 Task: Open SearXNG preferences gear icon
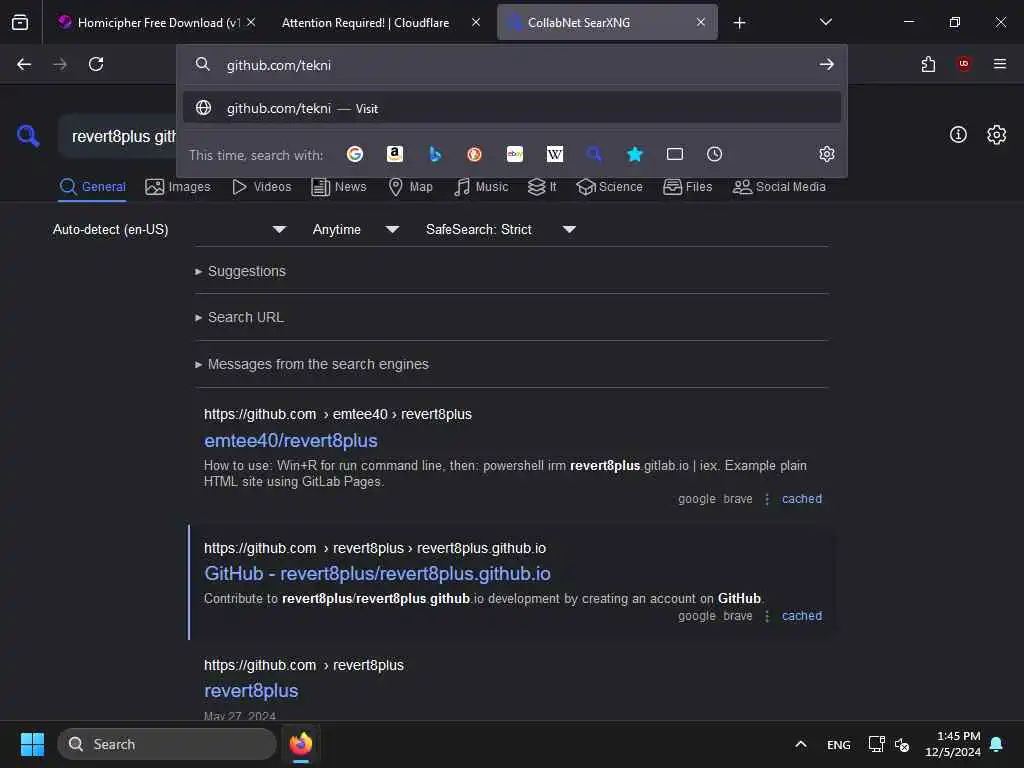(997, 135)
